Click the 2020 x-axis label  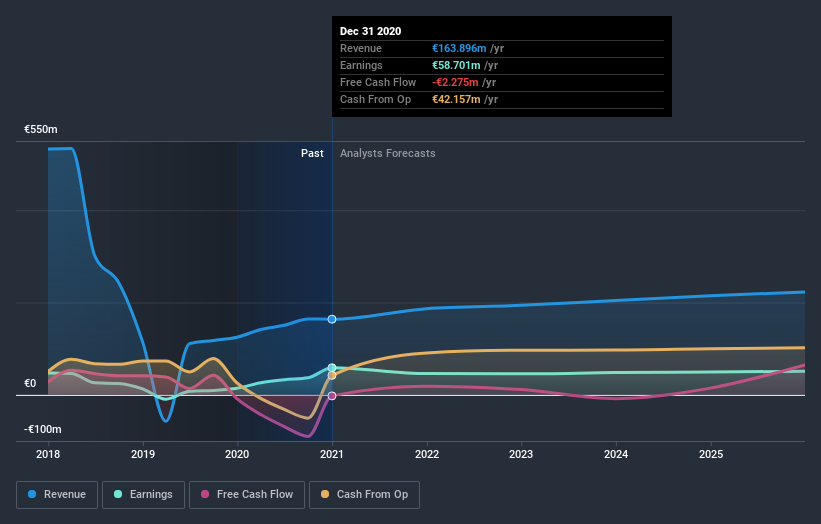tap(237, 454)
